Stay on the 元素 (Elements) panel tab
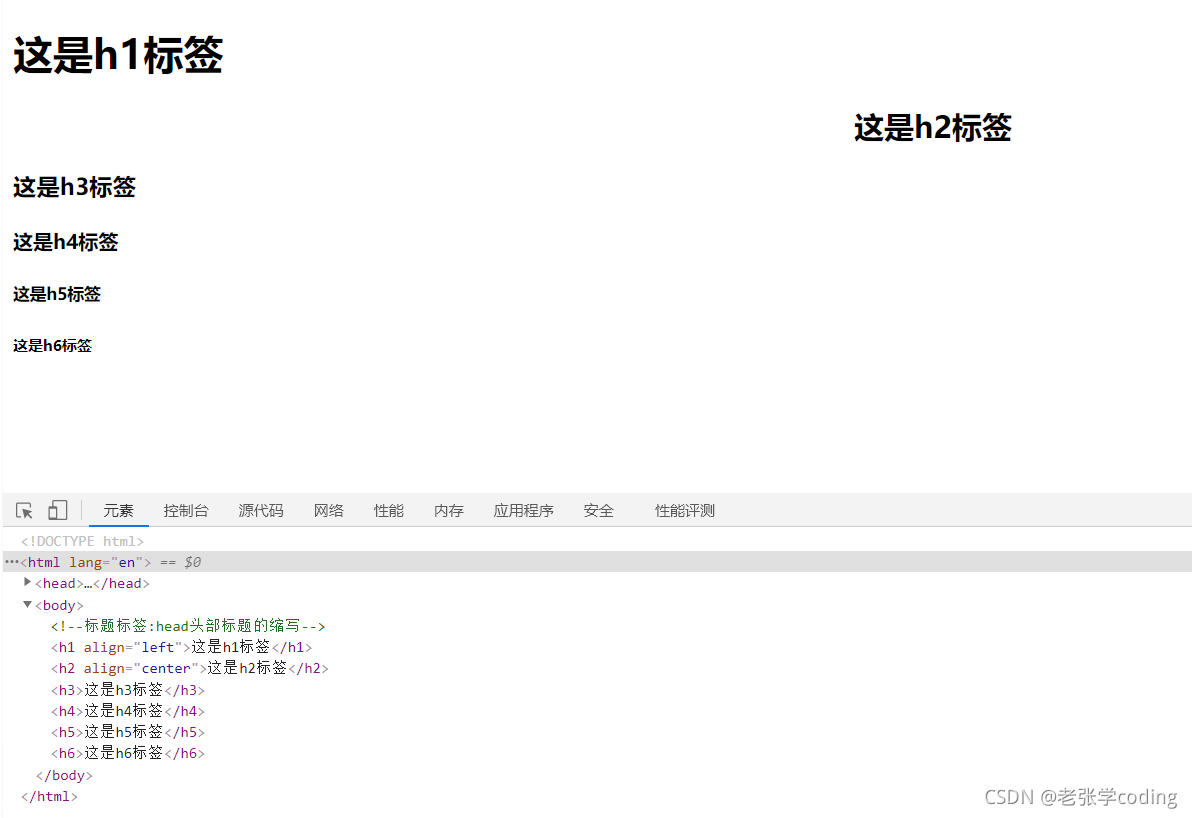The height and width of the screenshot is (818, 1192). tap(119, 510)
